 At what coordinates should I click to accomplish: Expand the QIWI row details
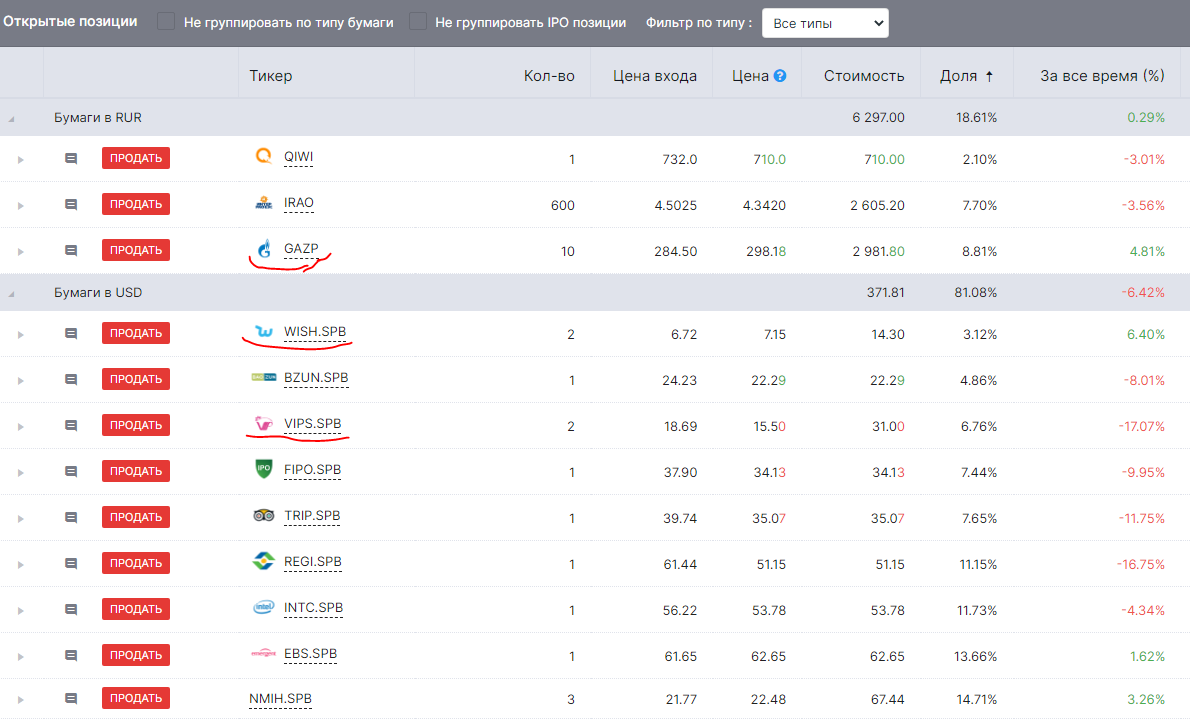click(20, 159)
